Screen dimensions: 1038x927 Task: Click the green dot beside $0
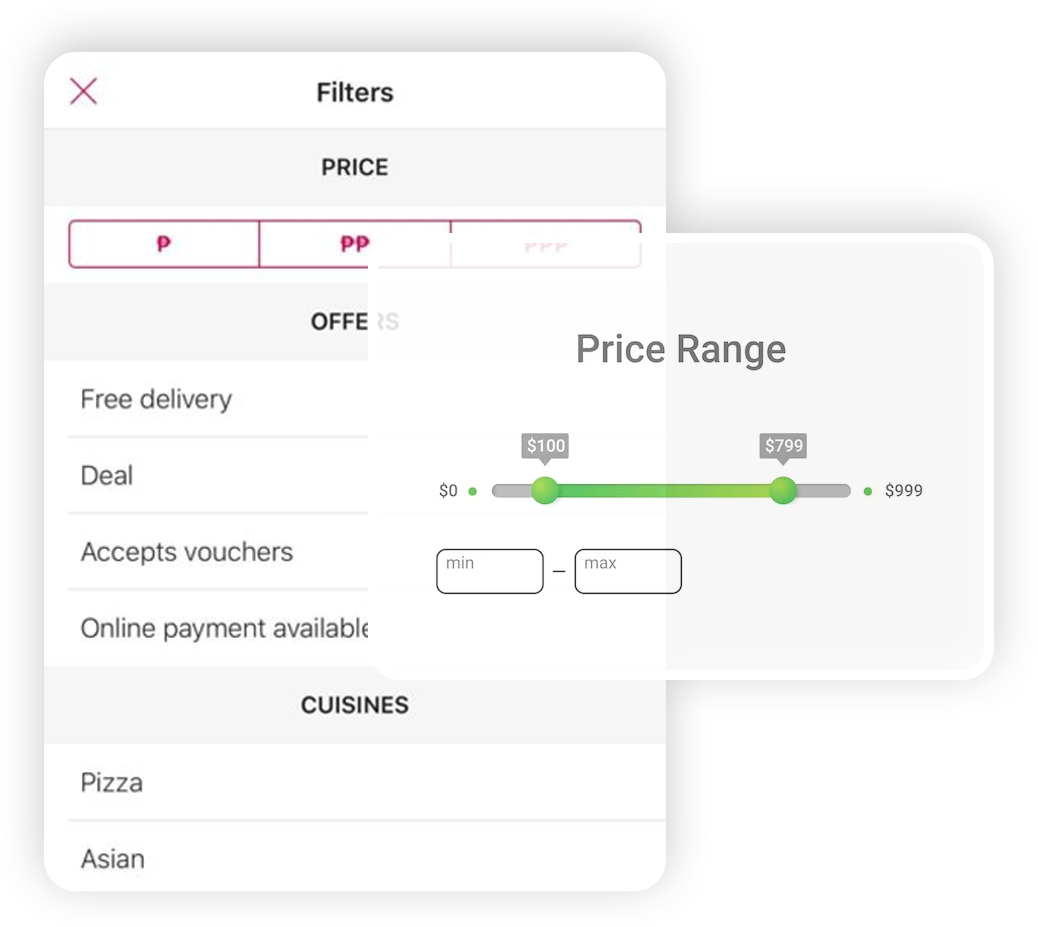point(473,491)
